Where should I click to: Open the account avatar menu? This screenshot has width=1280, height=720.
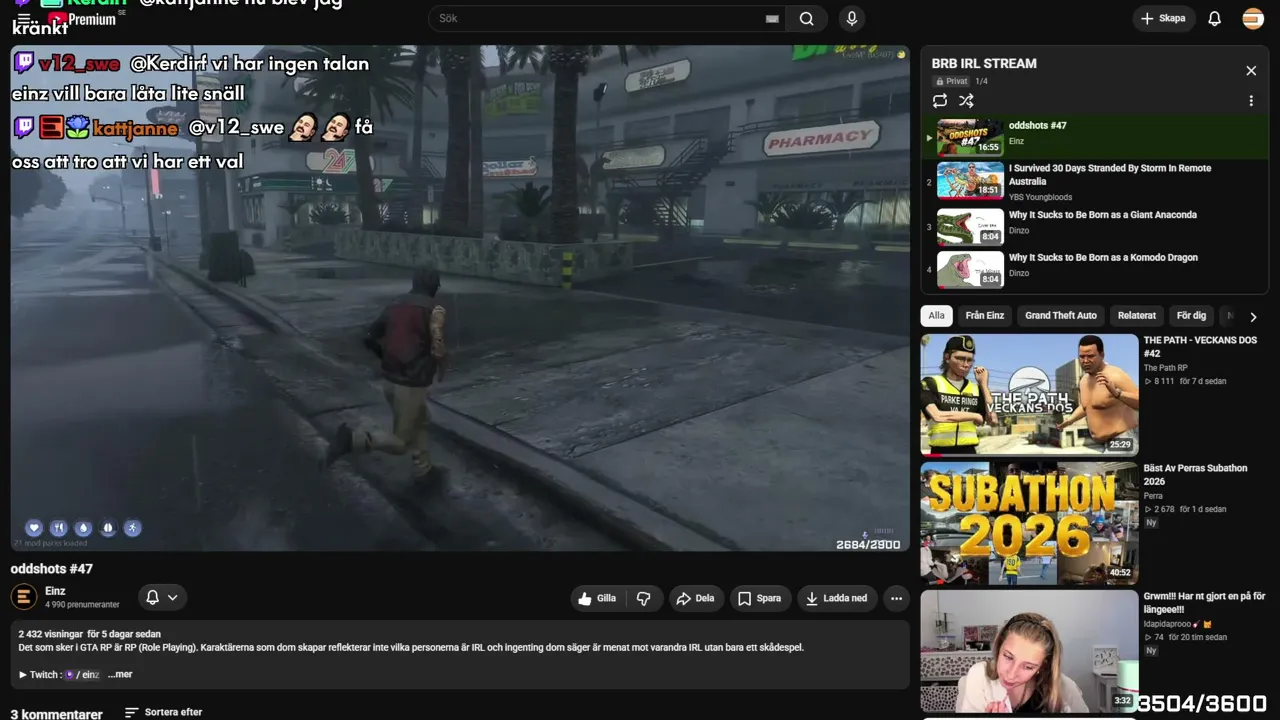tap(1253, 18)
